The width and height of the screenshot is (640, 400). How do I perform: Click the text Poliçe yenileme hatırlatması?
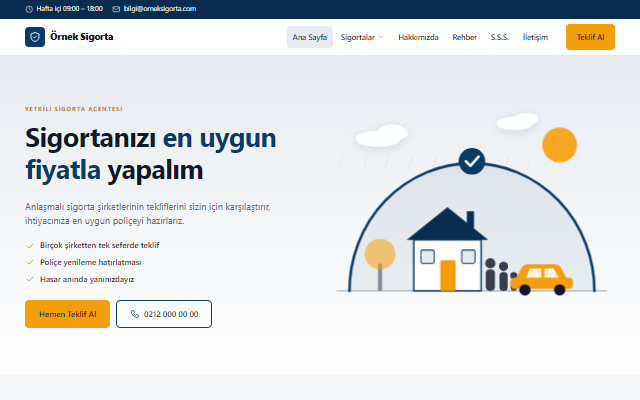(91, 262)
